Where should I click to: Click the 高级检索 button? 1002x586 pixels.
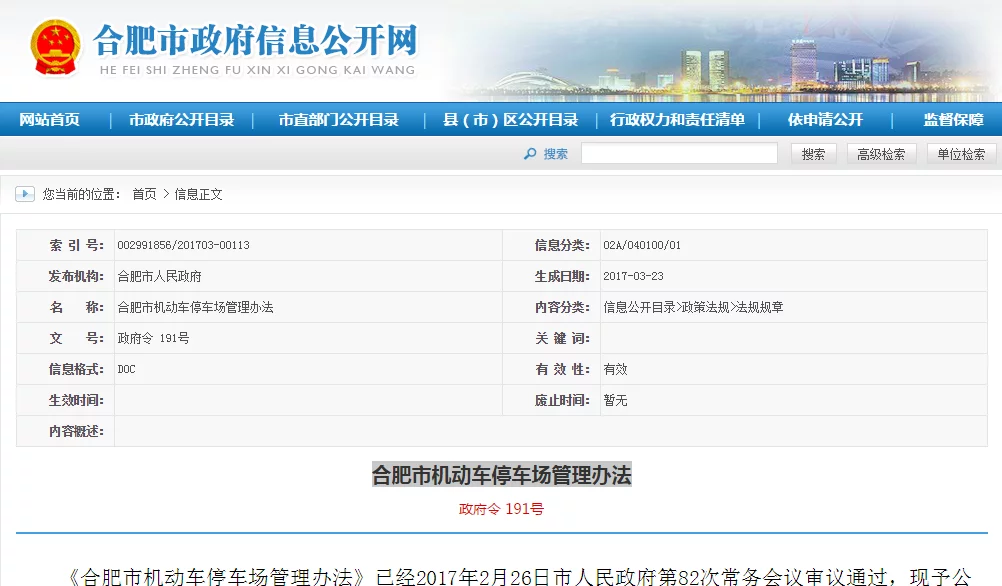click(x=881, y=154)
